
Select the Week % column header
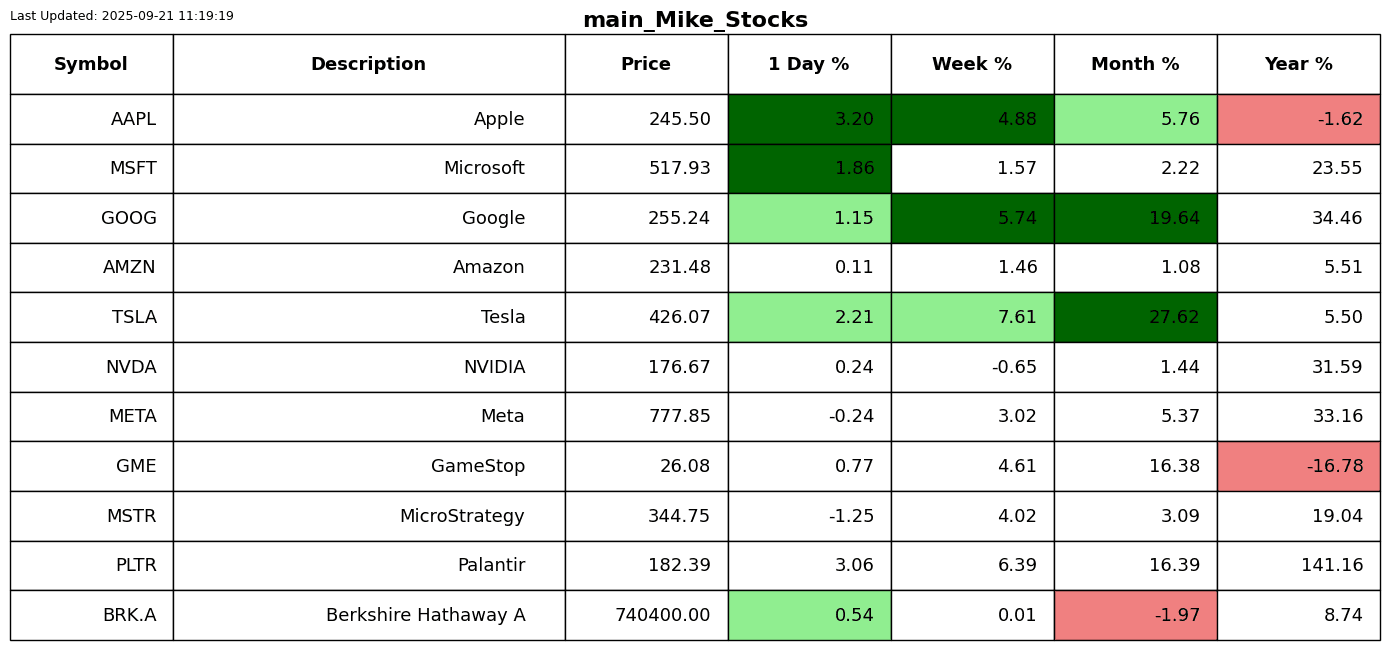tap(972, 65)
